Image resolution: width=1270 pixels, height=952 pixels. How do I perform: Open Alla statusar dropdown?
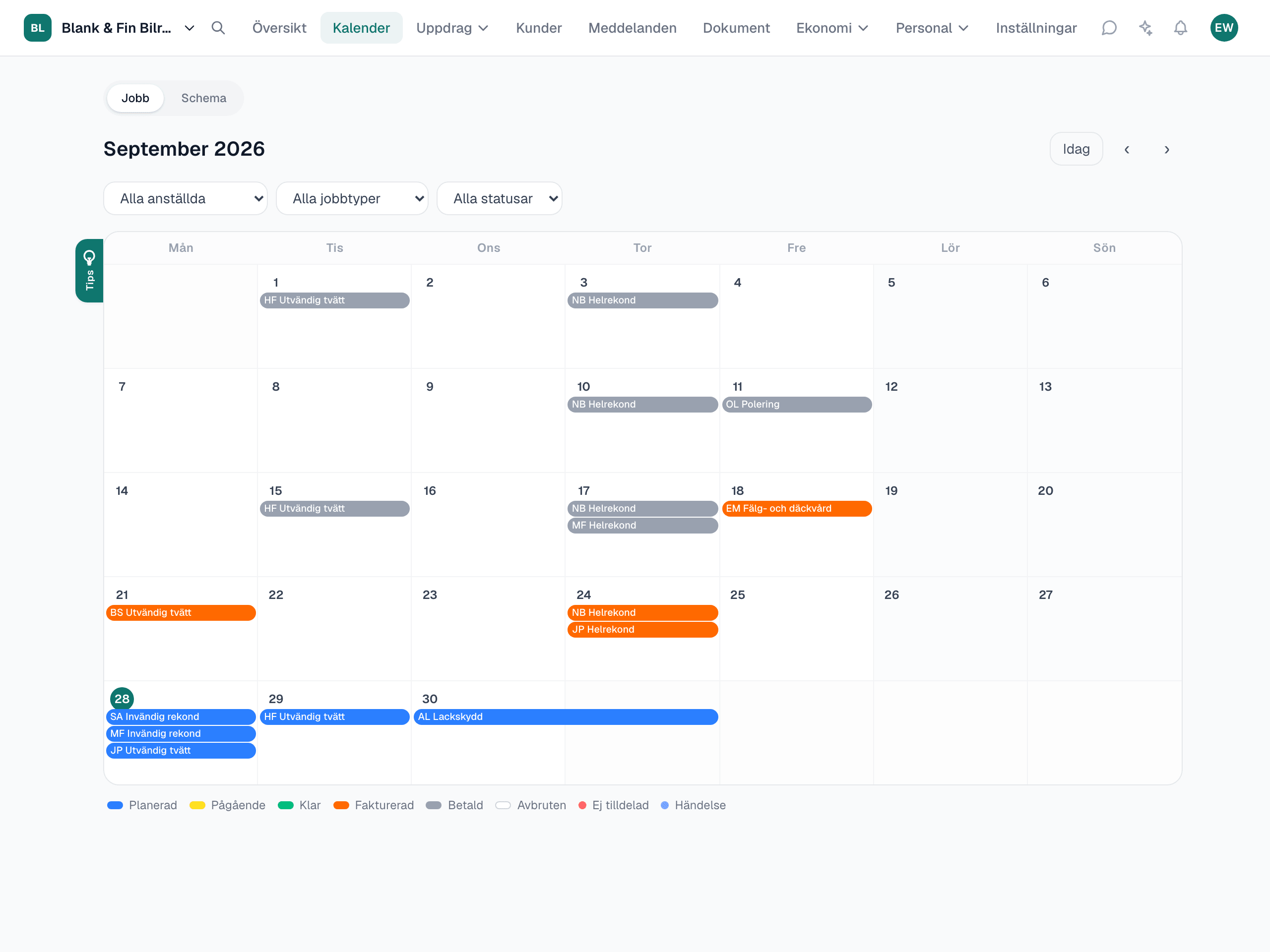click(499, 198)
